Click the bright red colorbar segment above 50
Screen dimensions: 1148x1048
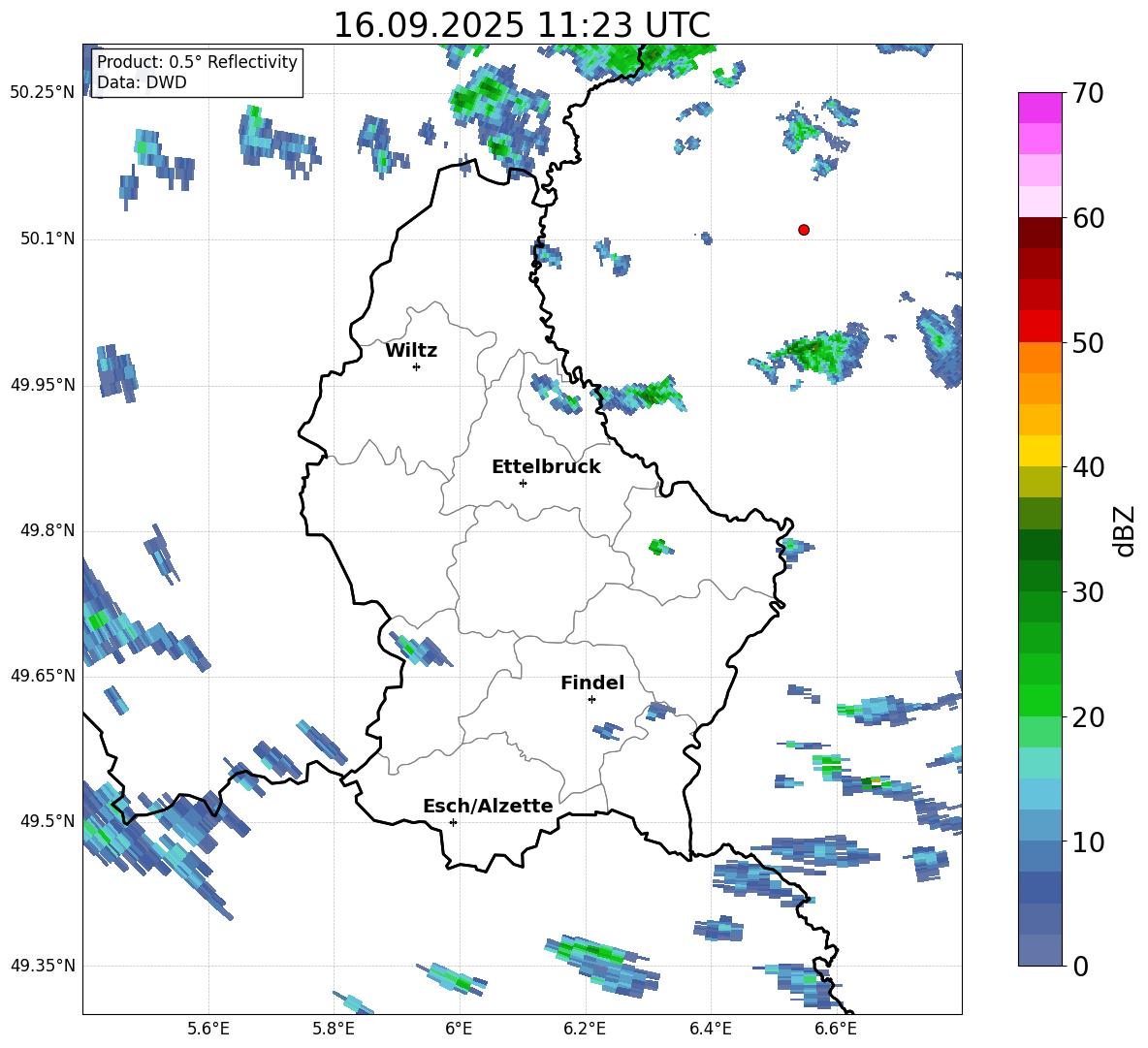click(1039, 327)
